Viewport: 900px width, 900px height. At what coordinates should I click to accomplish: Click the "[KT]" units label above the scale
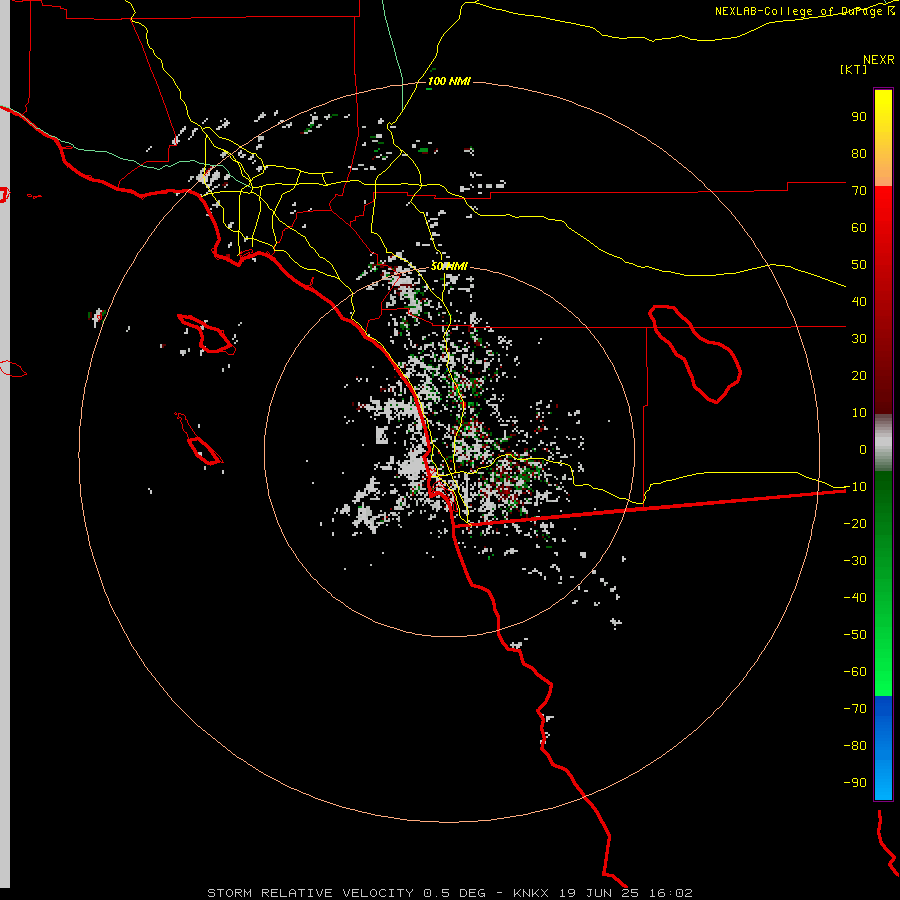853,69
